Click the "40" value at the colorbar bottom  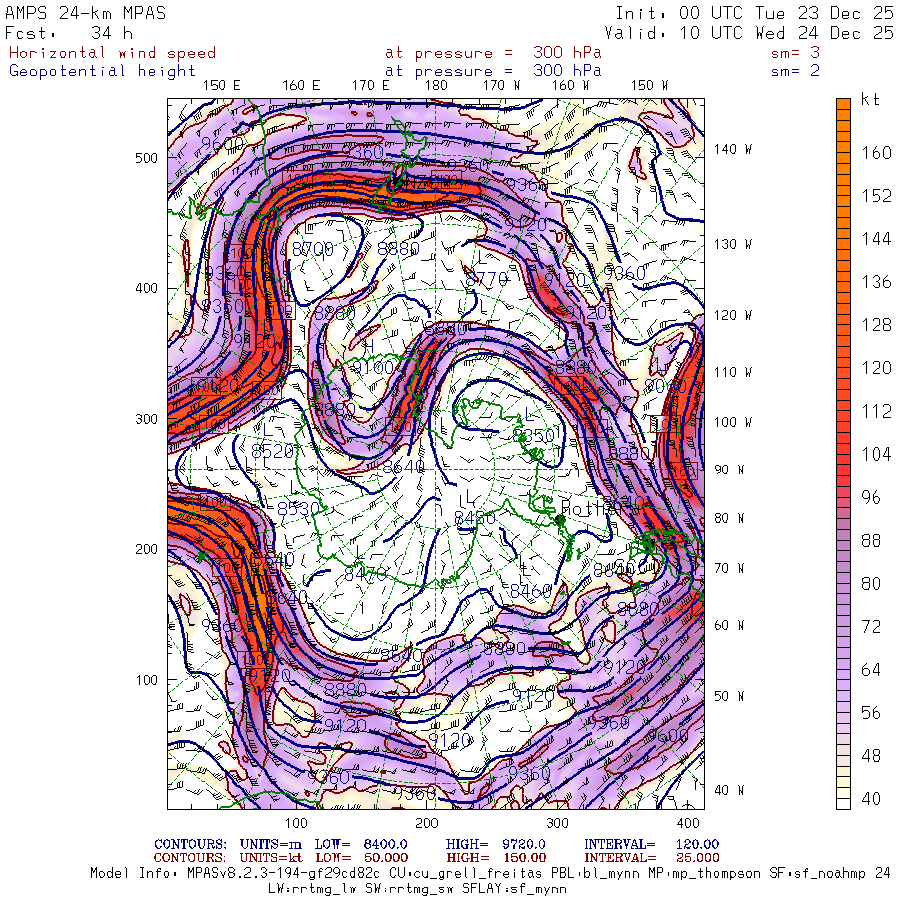871,798
